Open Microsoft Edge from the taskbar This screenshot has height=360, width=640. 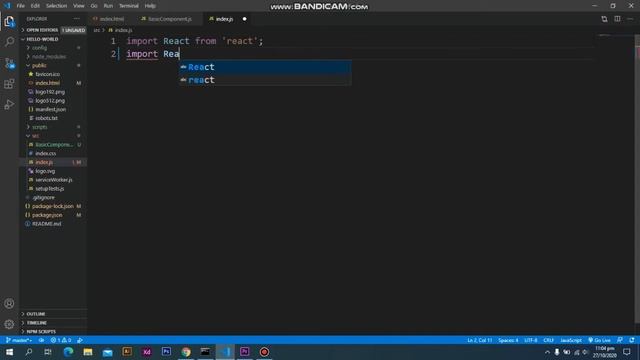[68, 352]
